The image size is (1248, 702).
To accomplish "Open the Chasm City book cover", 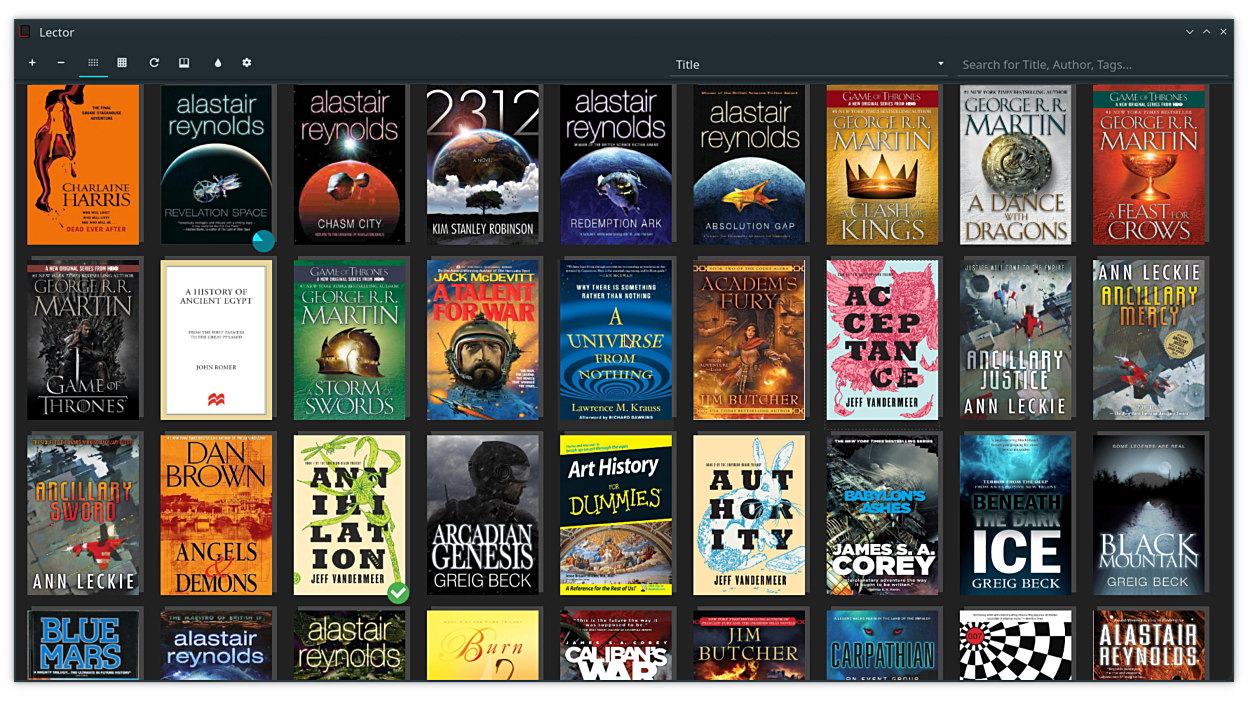I will (x=349, y=164).
